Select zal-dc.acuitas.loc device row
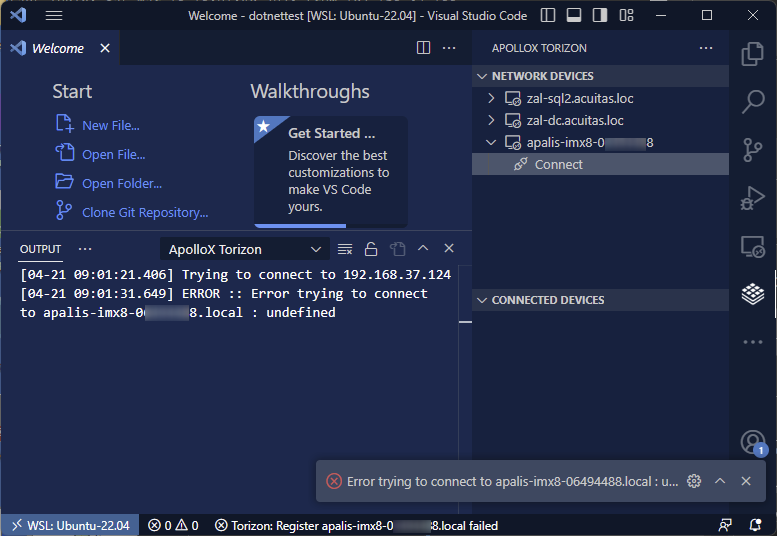The image size is (777, 536). point(600,120)
